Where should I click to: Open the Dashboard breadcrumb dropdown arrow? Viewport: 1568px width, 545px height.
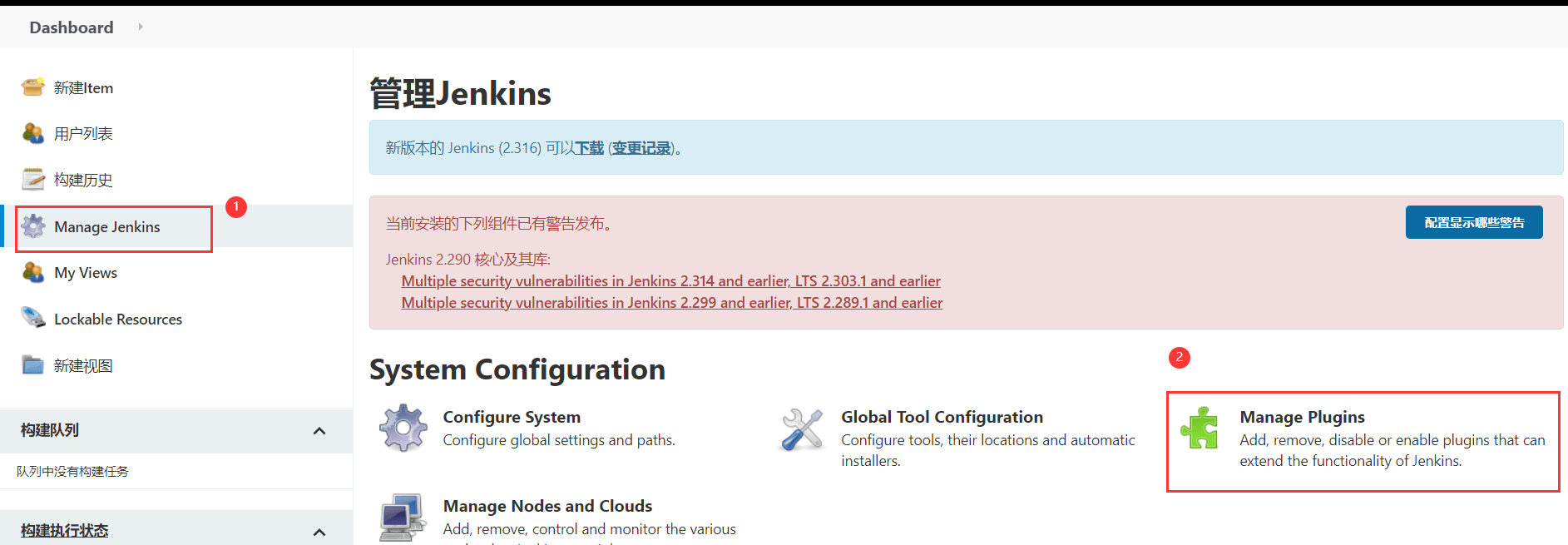[141, 27]
